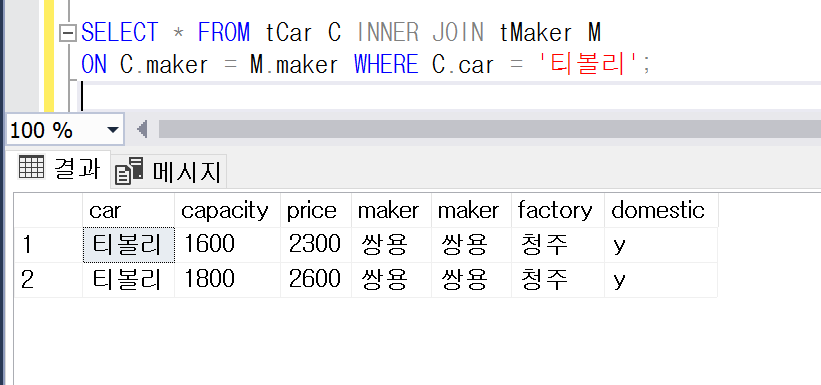Click the SELECT keyword in the query
This screenshot has height=385, width=821.
119,32
